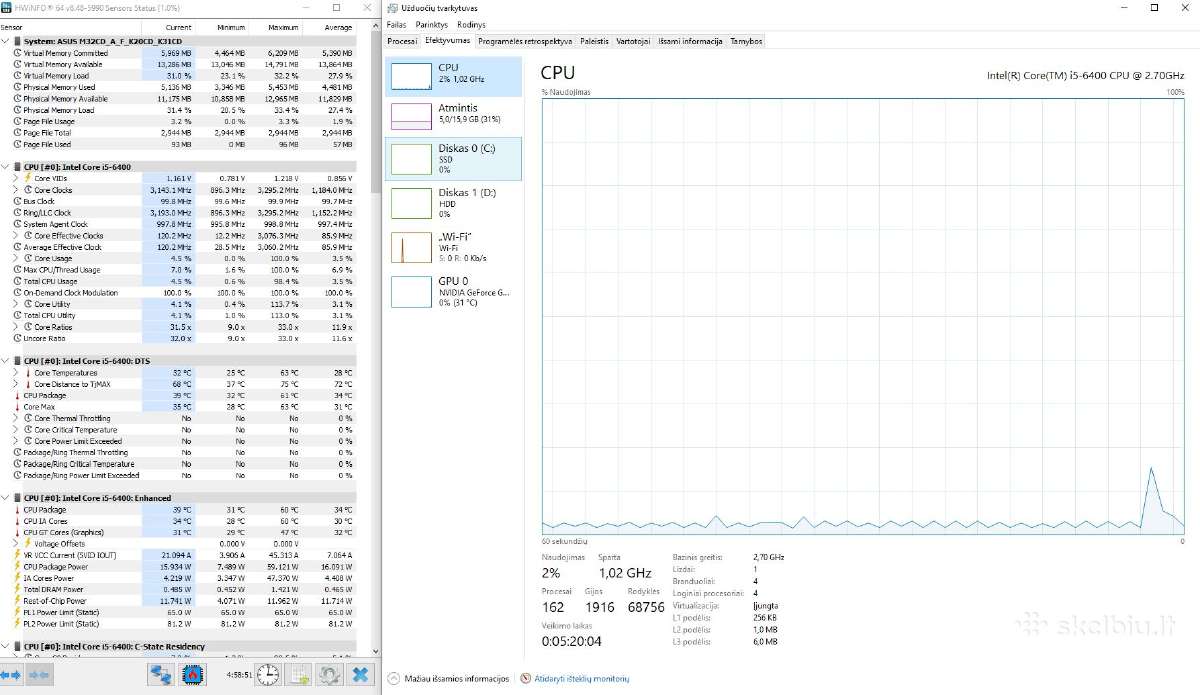Open the Parinktys menu

pos(432,24)
